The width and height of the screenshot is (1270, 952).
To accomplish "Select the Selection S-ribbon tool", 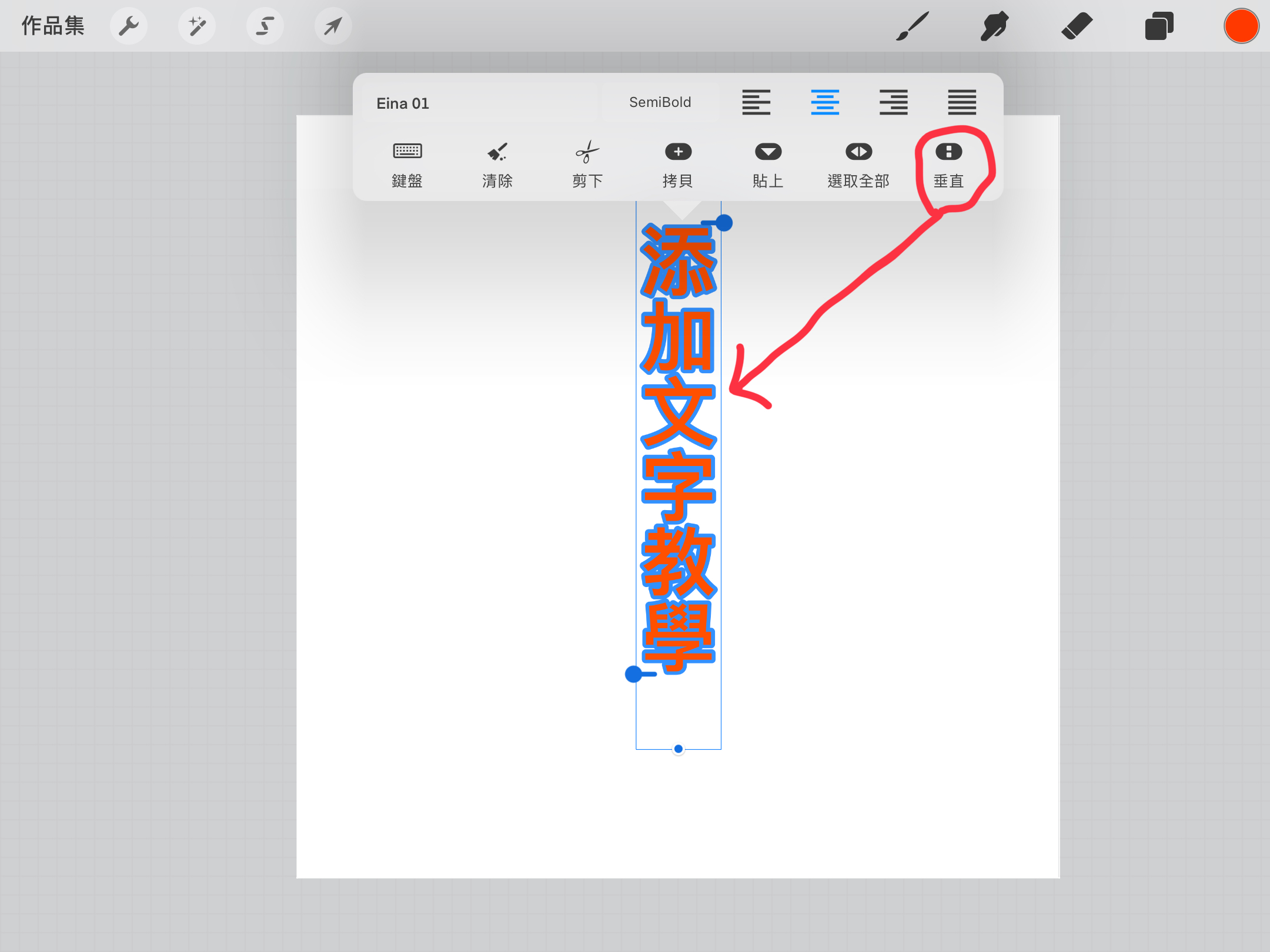I will pyautogui.click(x=265, y=26).
